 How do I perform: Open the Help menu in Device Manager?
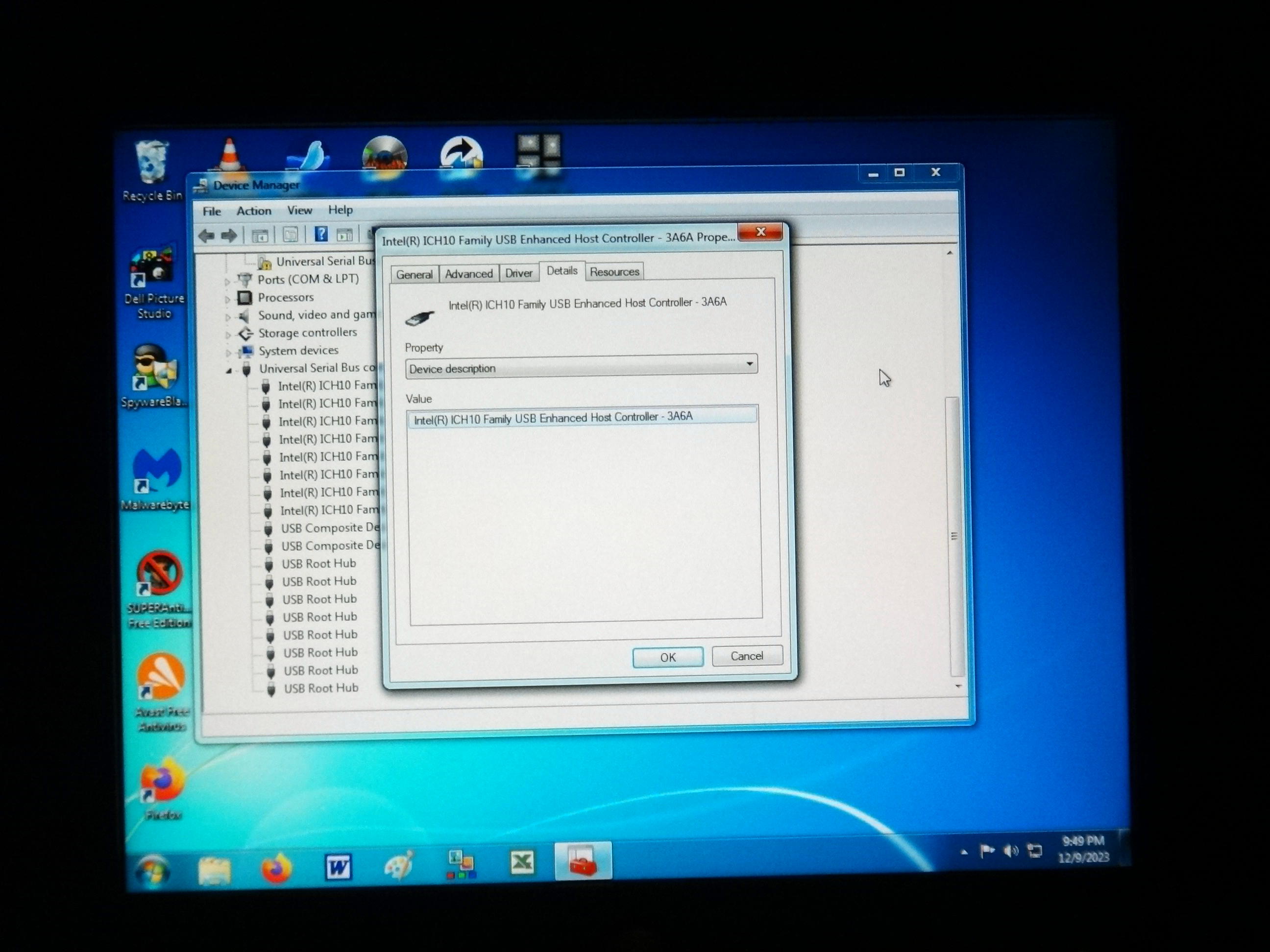tap(341, 210)
